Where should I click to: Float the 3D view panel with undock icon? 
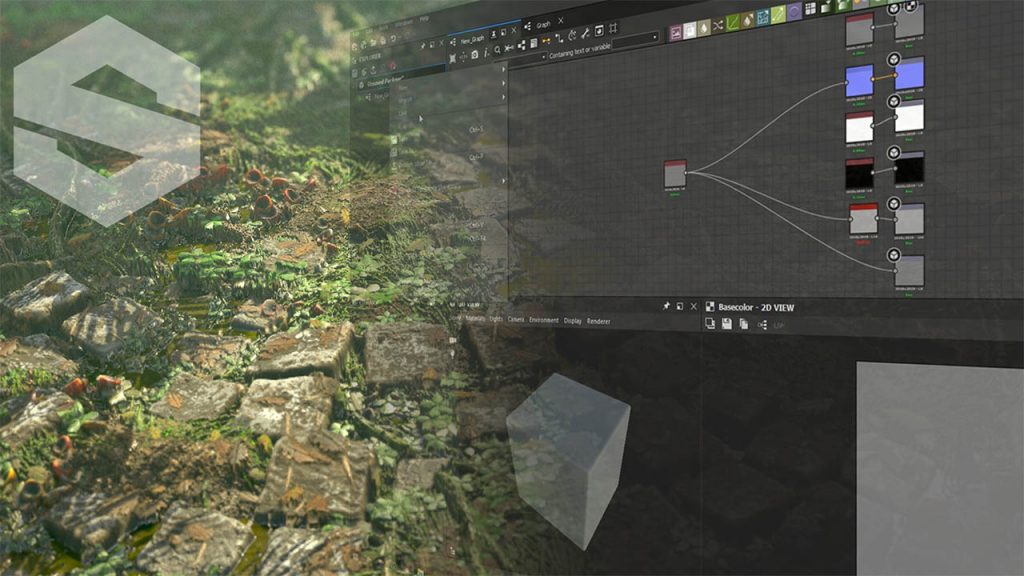(x=680, y=306)
